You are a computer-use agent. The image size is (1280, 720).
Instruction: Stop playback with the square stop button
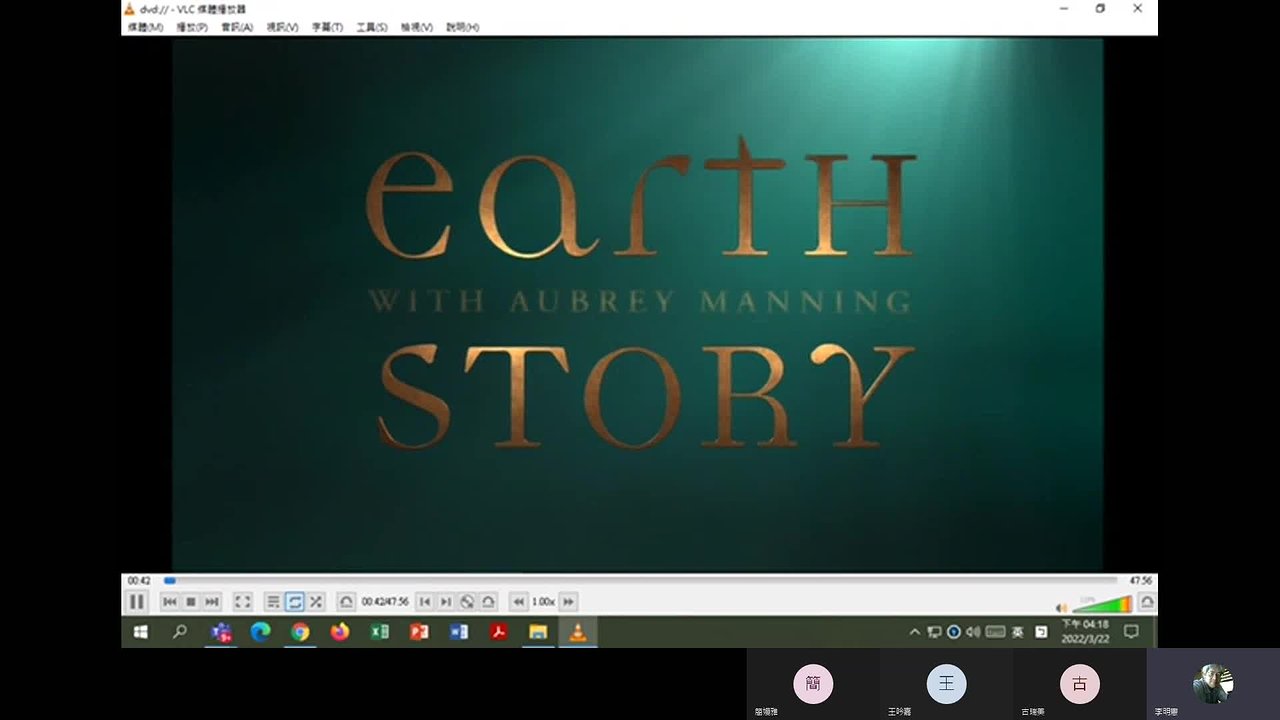[190, 602]
